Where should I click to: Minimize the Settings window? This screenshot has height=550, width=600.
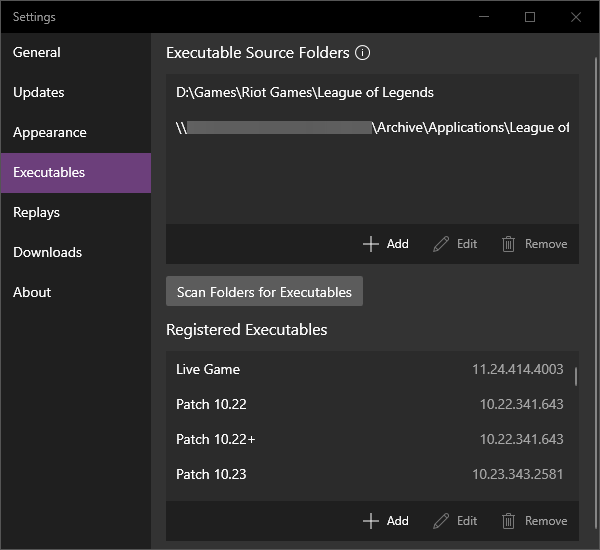[484, 17]
